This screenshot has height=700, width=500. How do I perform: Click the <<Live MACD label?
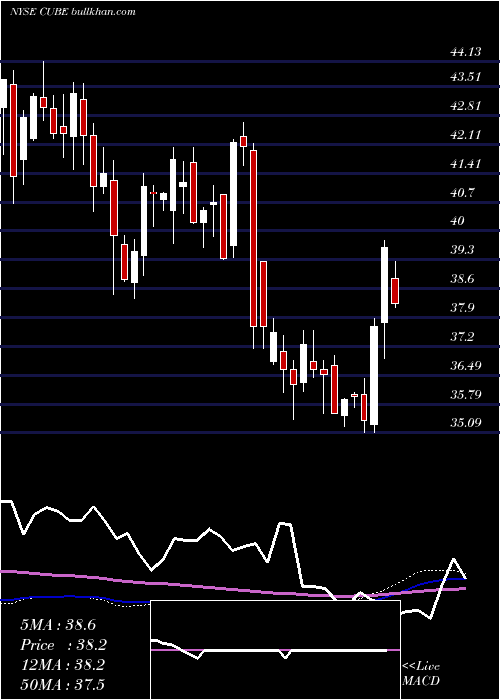(x=421, y=674)
